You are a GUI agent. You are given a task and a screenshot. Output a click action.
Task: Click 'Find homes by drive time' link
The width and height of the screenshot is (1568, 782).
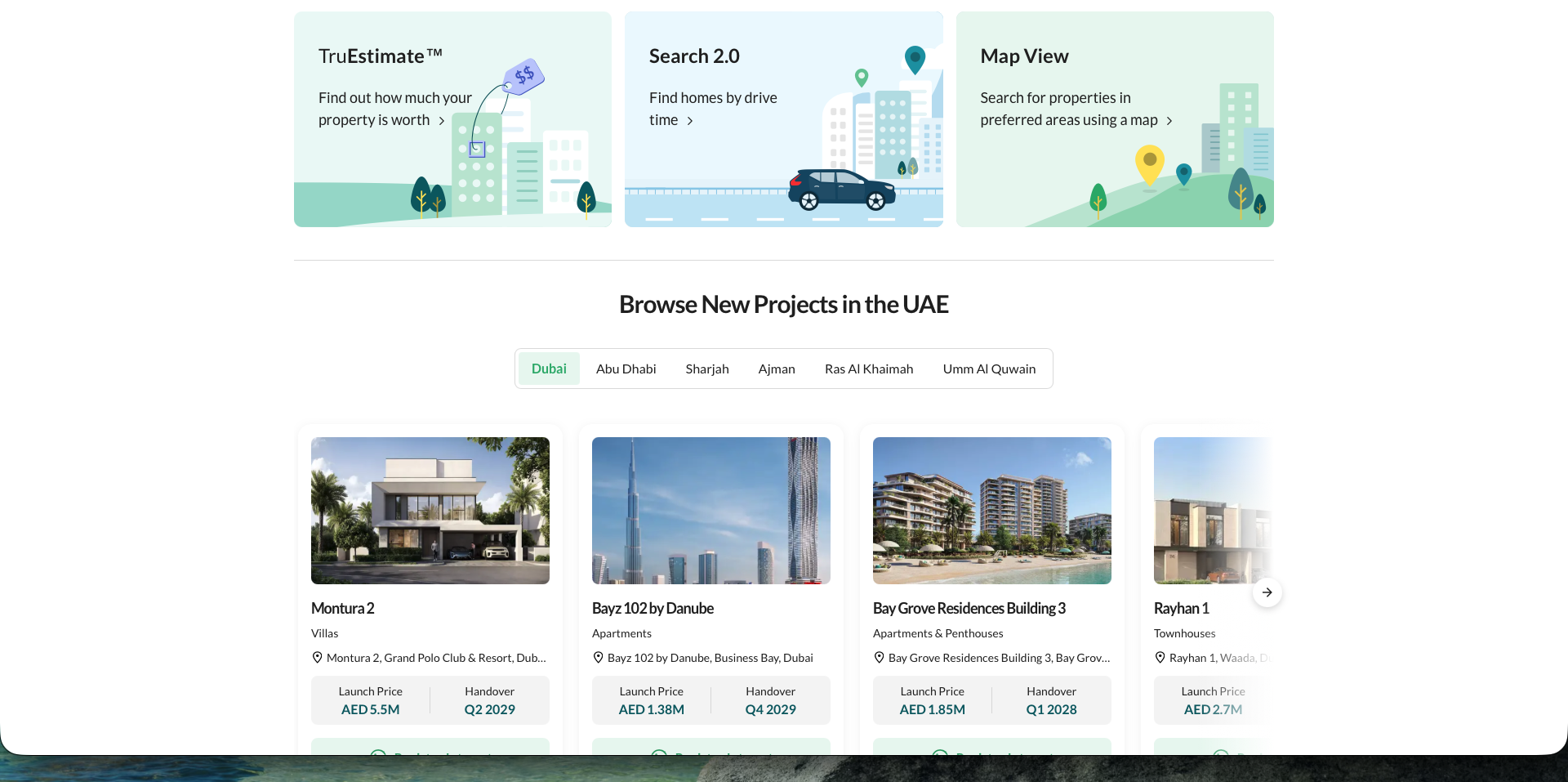pyautogui.click(x=713, y=109)
